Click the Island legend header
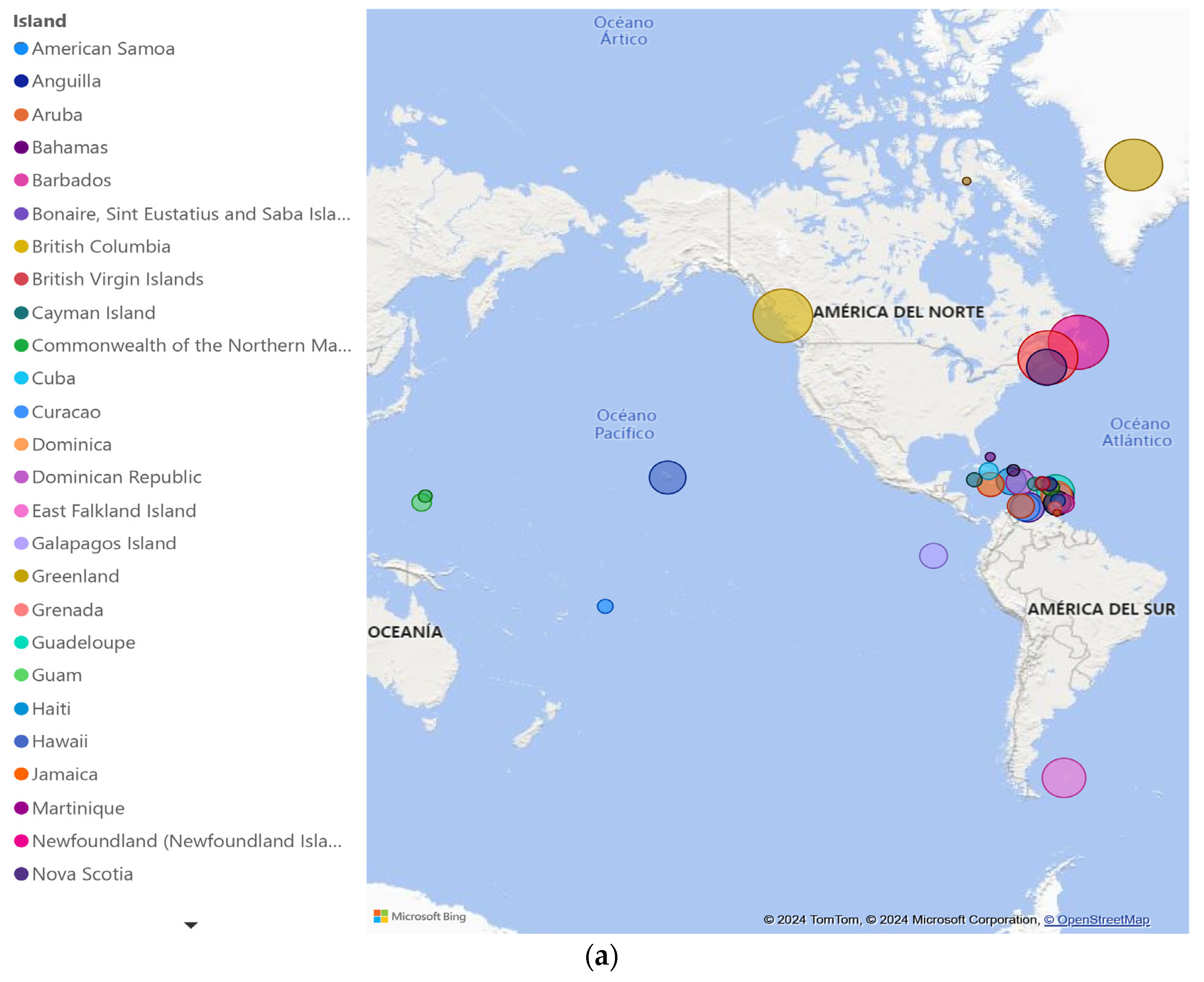1204x982 pixels. coord(40,21)
